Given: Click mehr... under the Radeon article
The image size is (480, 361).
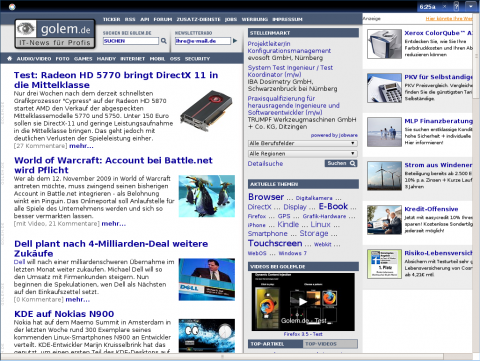Looking at the screenshot, I should coord(81,146).
